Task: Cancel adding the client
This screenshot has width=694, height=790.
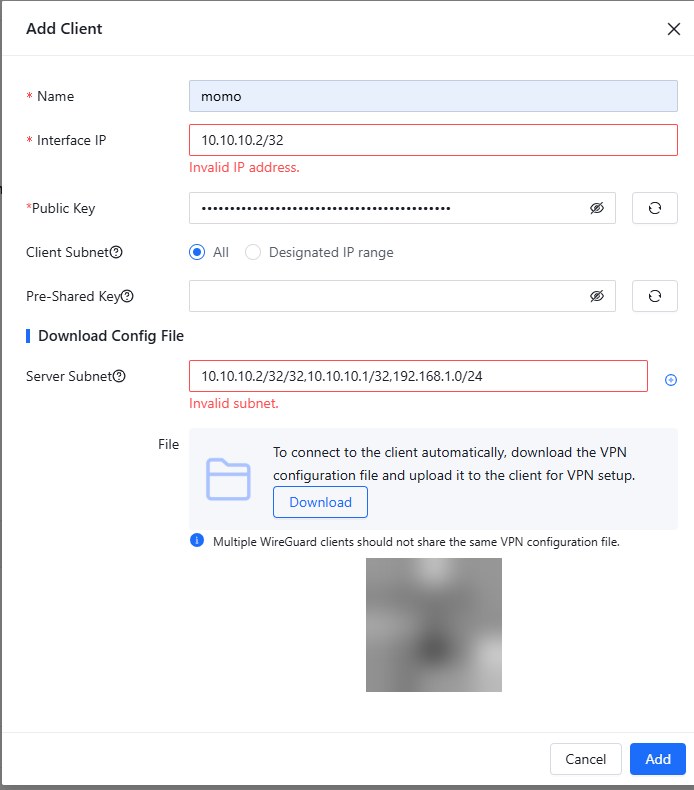Action: (586, 759)
